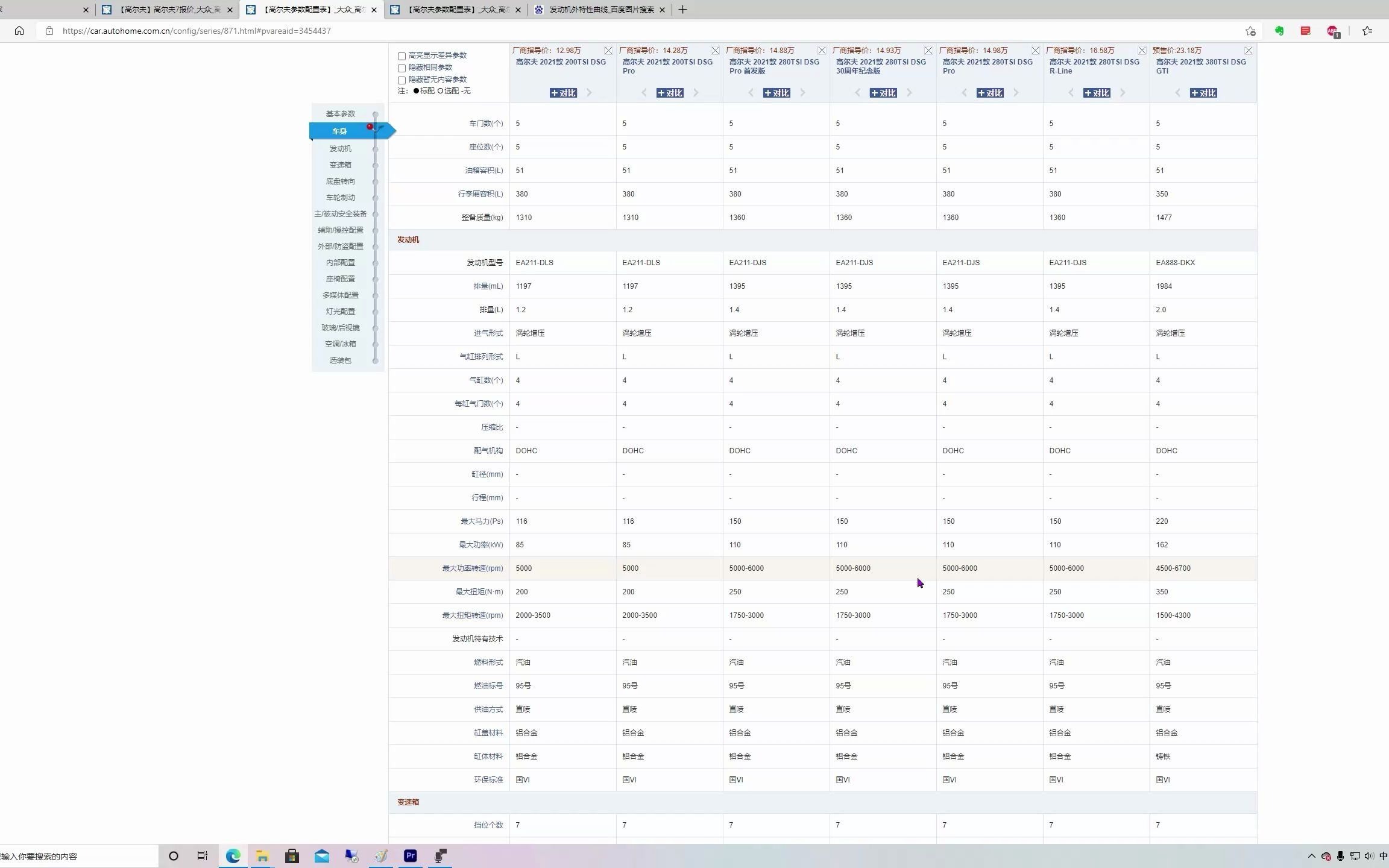The height and width of the screenshot is (868, 1389).
Task: Jump to 灯光配置 section in sidebar
Action: click(x=341, y=312)
